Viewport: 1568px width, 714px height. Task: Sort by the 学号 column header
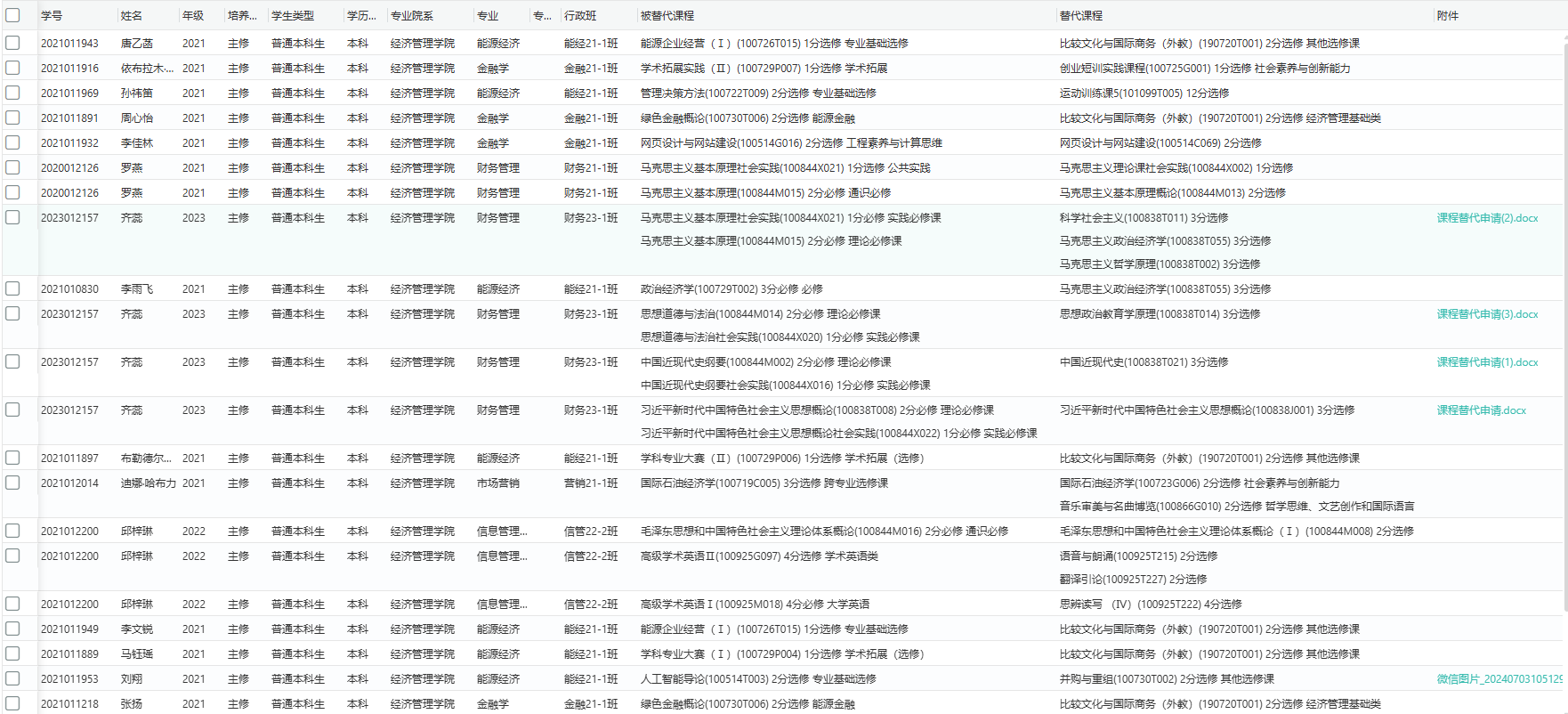coord(52,16)
